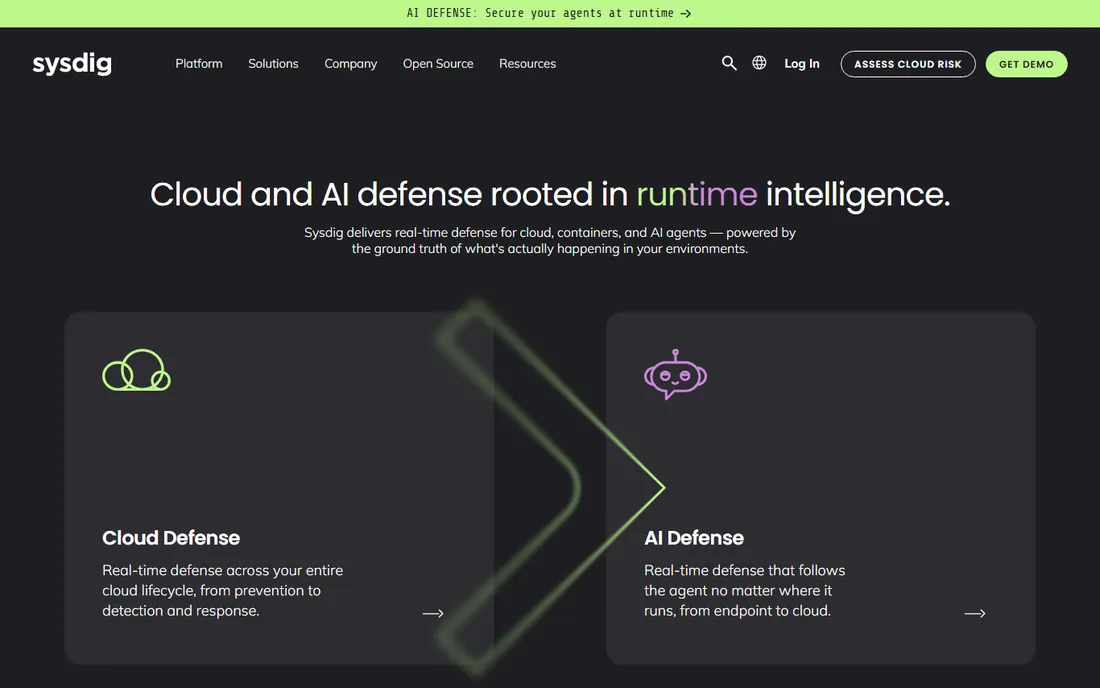This screenshot has width=1100, height=688.
Task: Click the AI Defense description starting 'Real-time defense that follows'
Action: click(744, 591)
